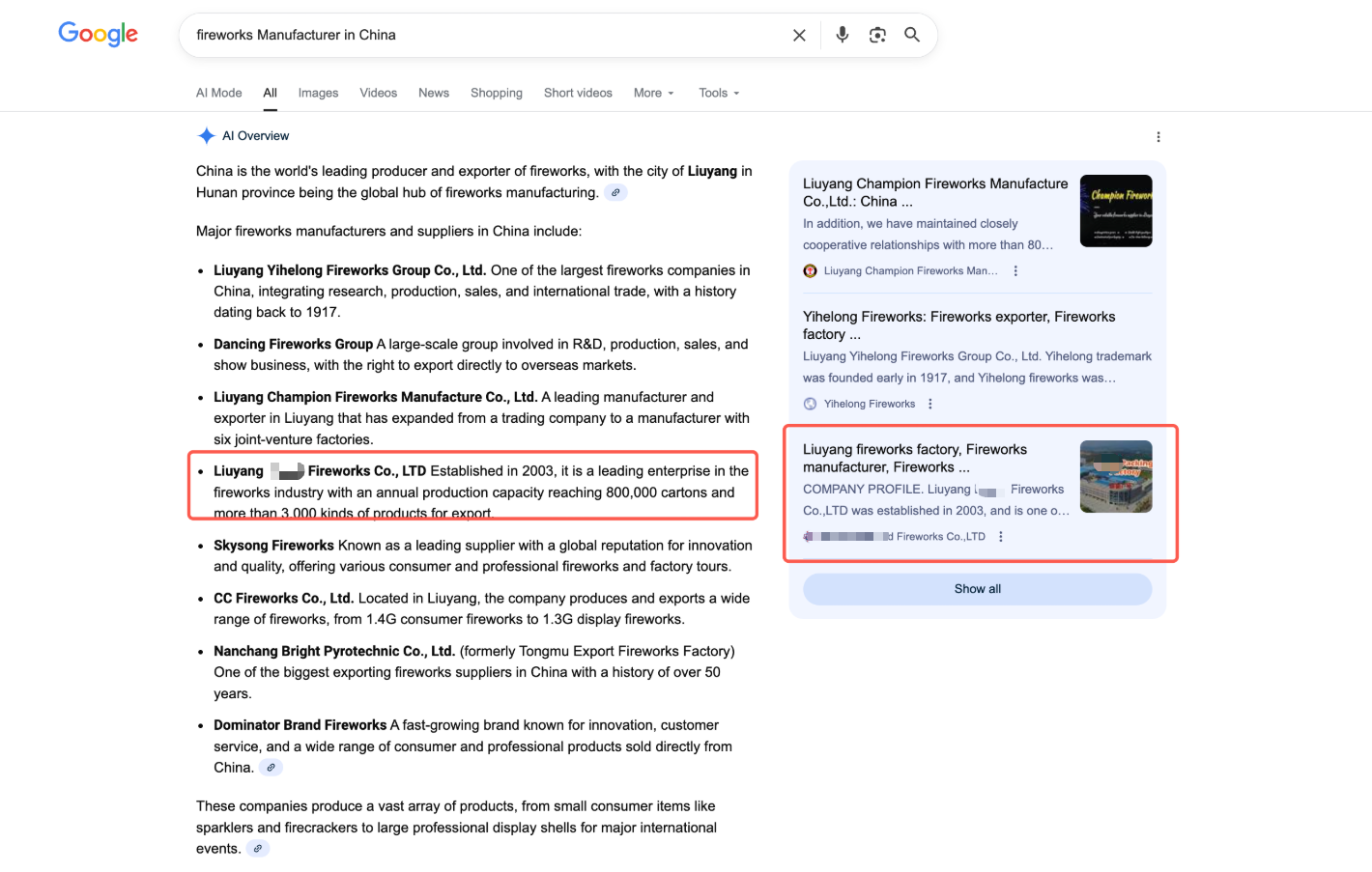Click link icon after Dominator Brand Fireworks entry

click(272, 768)
